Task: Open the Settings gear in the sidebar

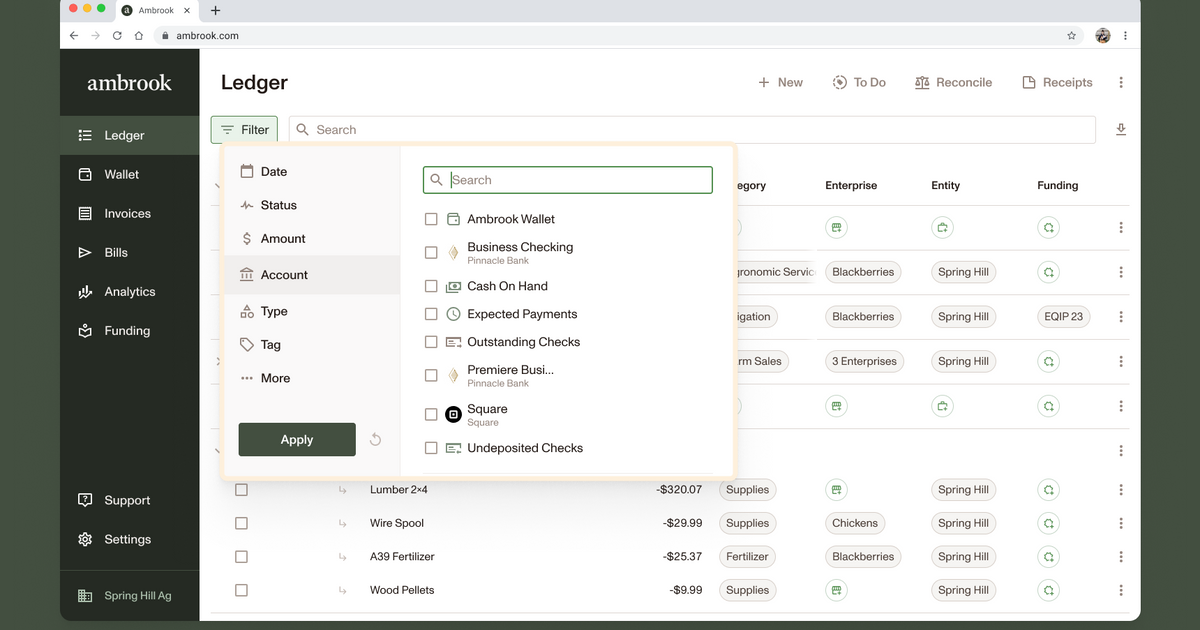Action: click(x=84, y=539)
